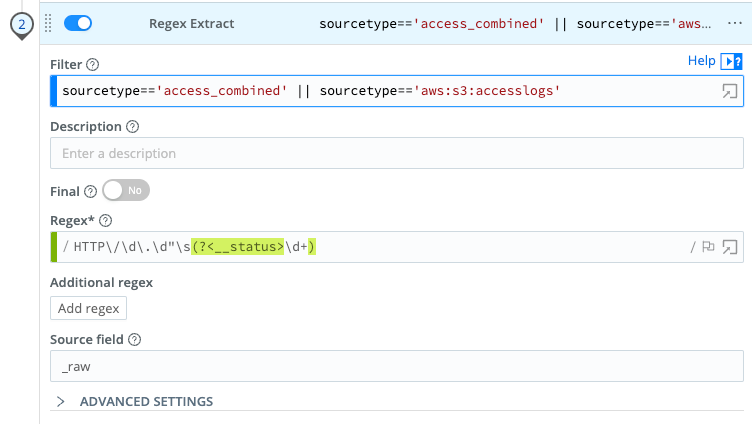752x424 pixels.
Task: Click the Source field input with _raw
Action: (x=397, y=366)
